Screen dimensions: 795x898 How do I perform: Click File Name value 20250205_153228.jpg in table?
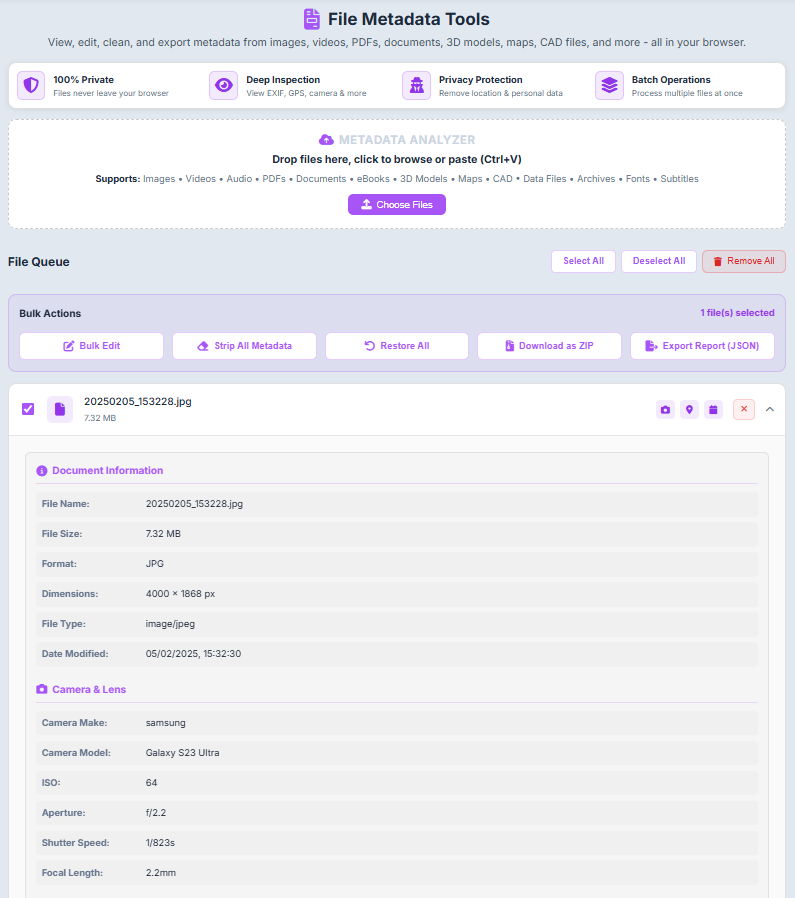[x=194, y=504]
